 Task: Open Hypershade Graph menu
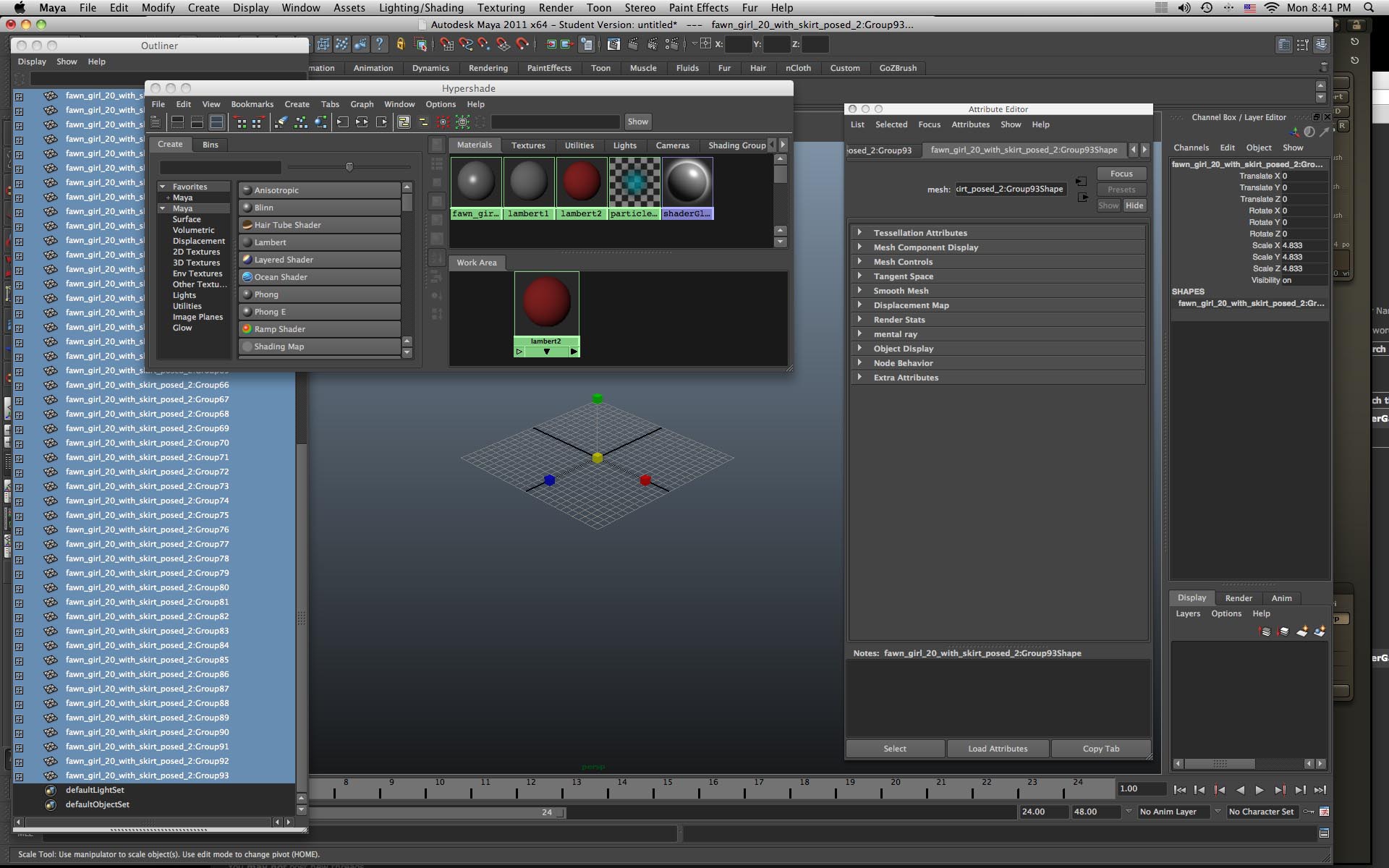(362, 104)
